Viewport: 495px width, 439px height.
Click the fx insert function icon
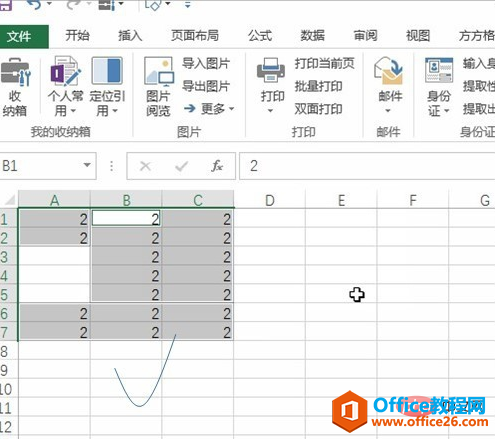point(217,166)
